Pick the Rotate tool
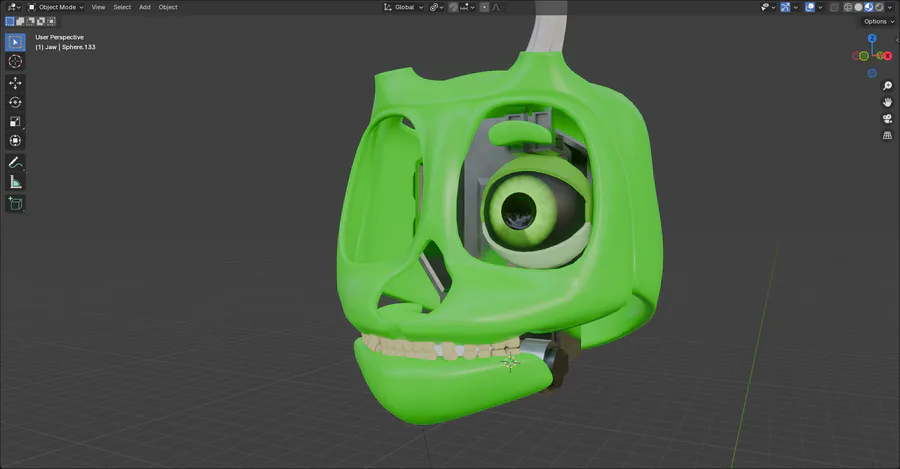Image resolution: width=900 pixels, height=469 pixels. (15, 102)
